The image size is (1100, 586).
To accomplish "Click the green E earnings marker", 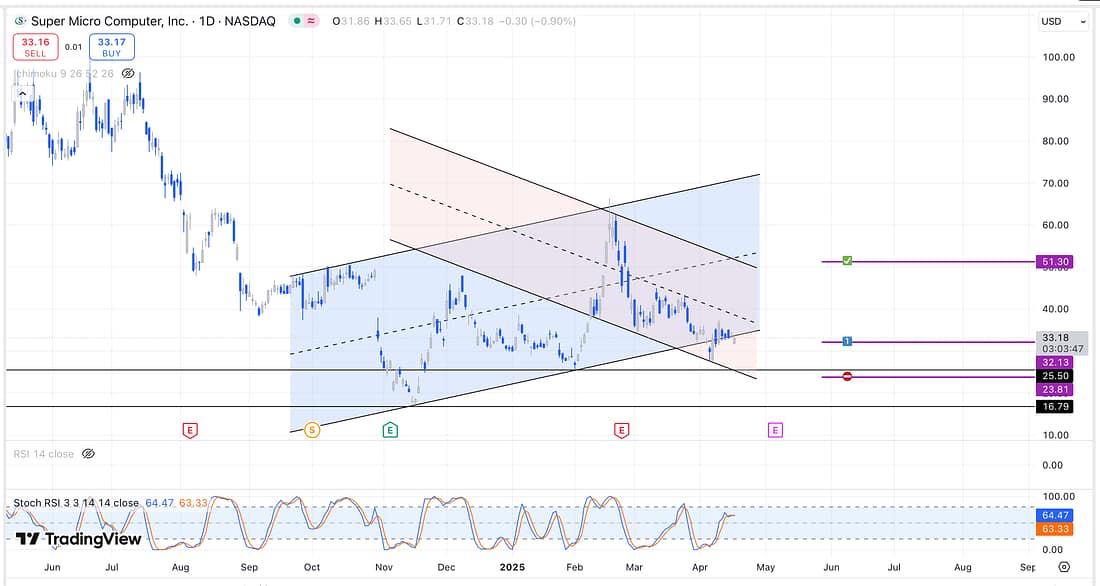I will (390, 430).
